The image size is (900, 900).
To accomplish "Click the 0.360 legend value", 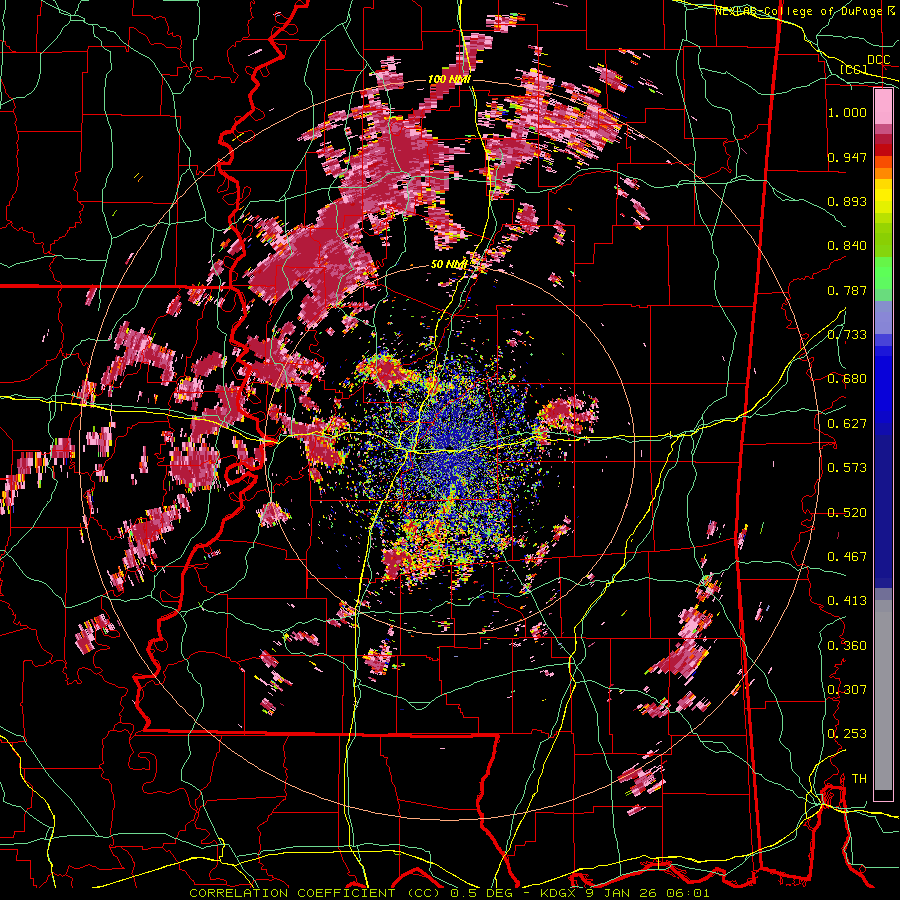I will [x=847, y=646].
